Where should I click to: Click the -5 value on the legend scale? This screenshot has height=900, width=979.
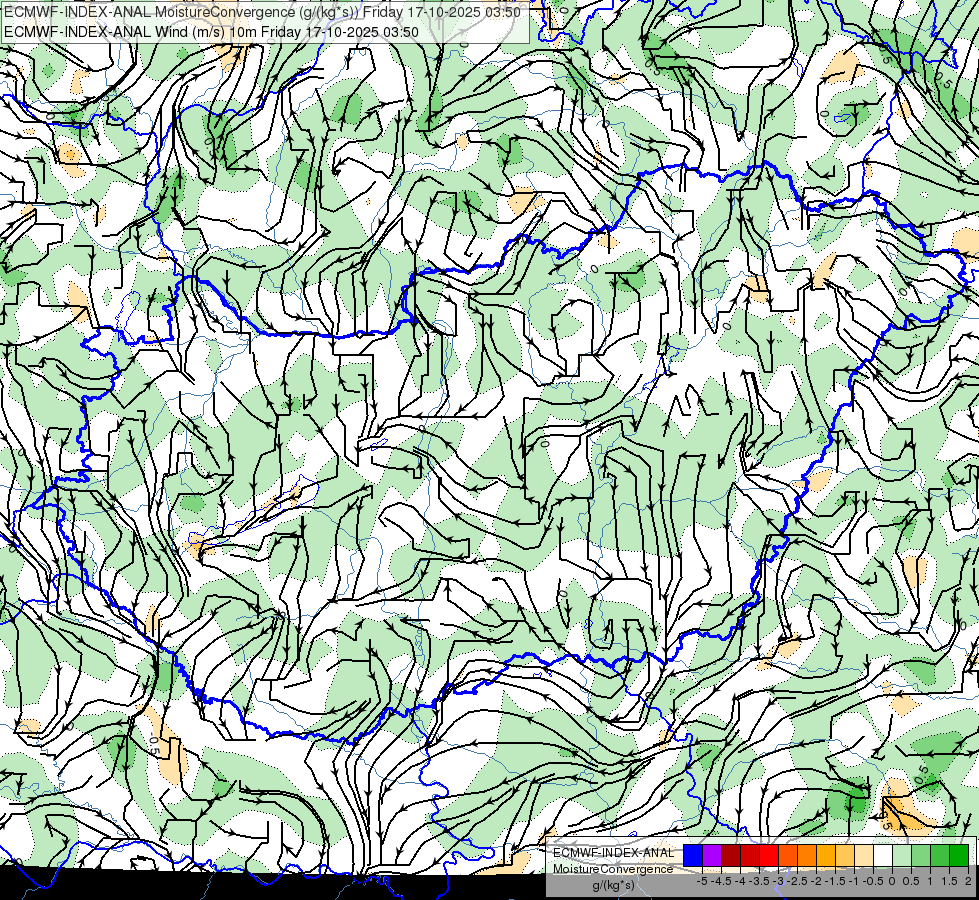703,880
